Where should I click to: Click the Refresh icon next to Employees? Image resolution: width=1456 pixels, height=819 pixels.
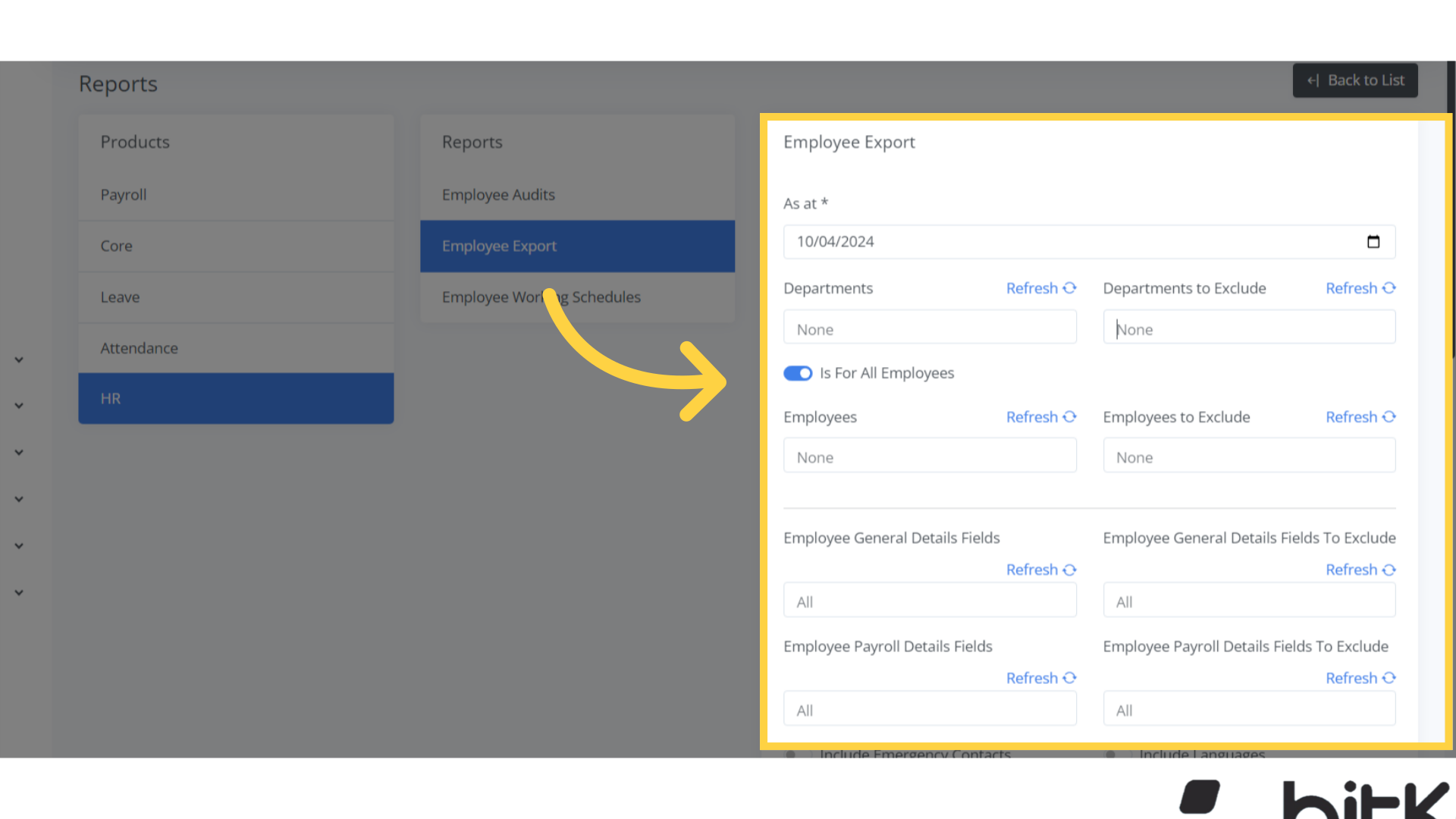[1069, 416]
